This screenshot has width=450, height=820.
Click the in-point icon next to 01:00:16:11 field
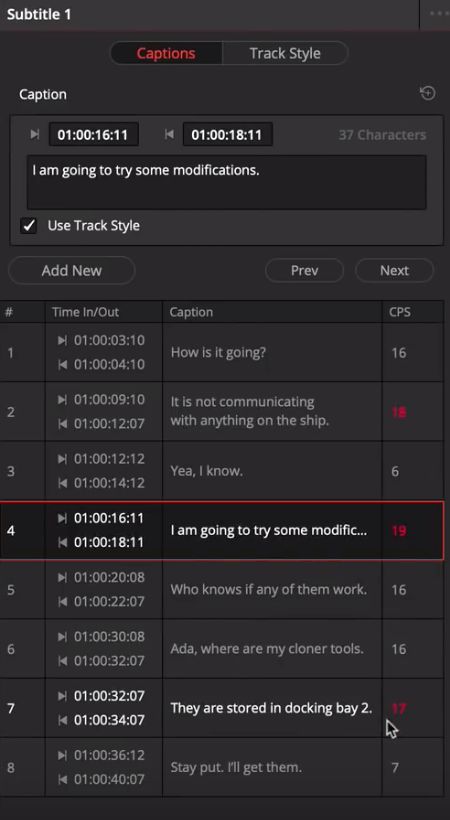tap(35, 134)
